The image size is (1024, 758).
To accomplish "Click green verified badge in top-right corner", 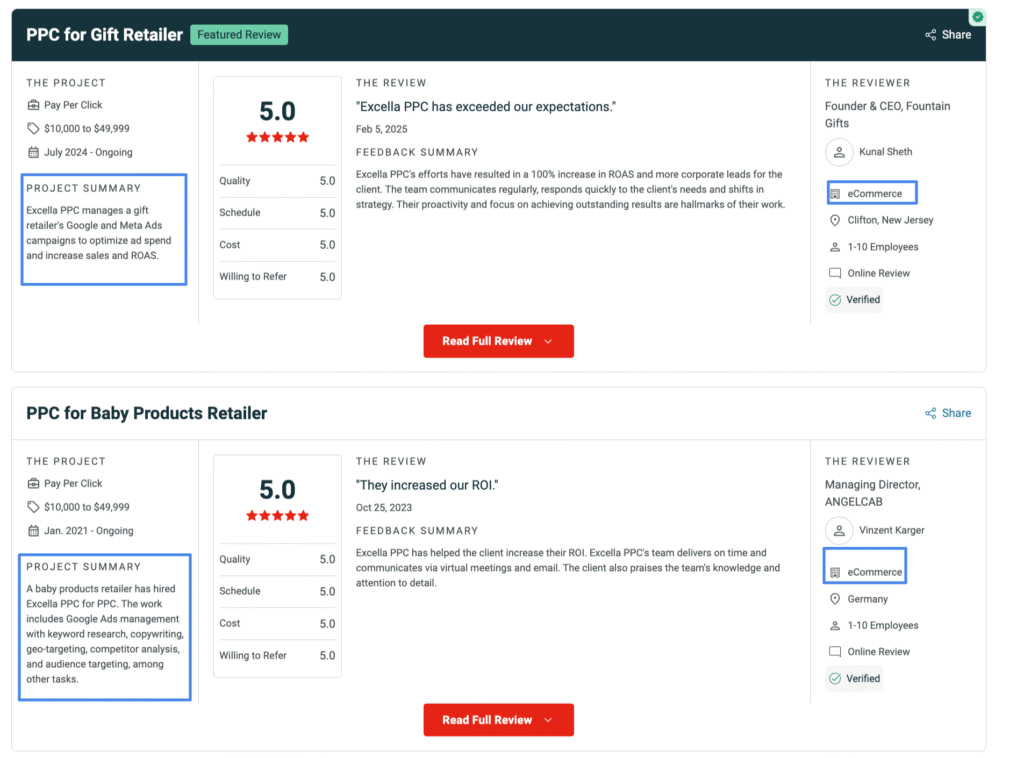I will coord(977,17).
